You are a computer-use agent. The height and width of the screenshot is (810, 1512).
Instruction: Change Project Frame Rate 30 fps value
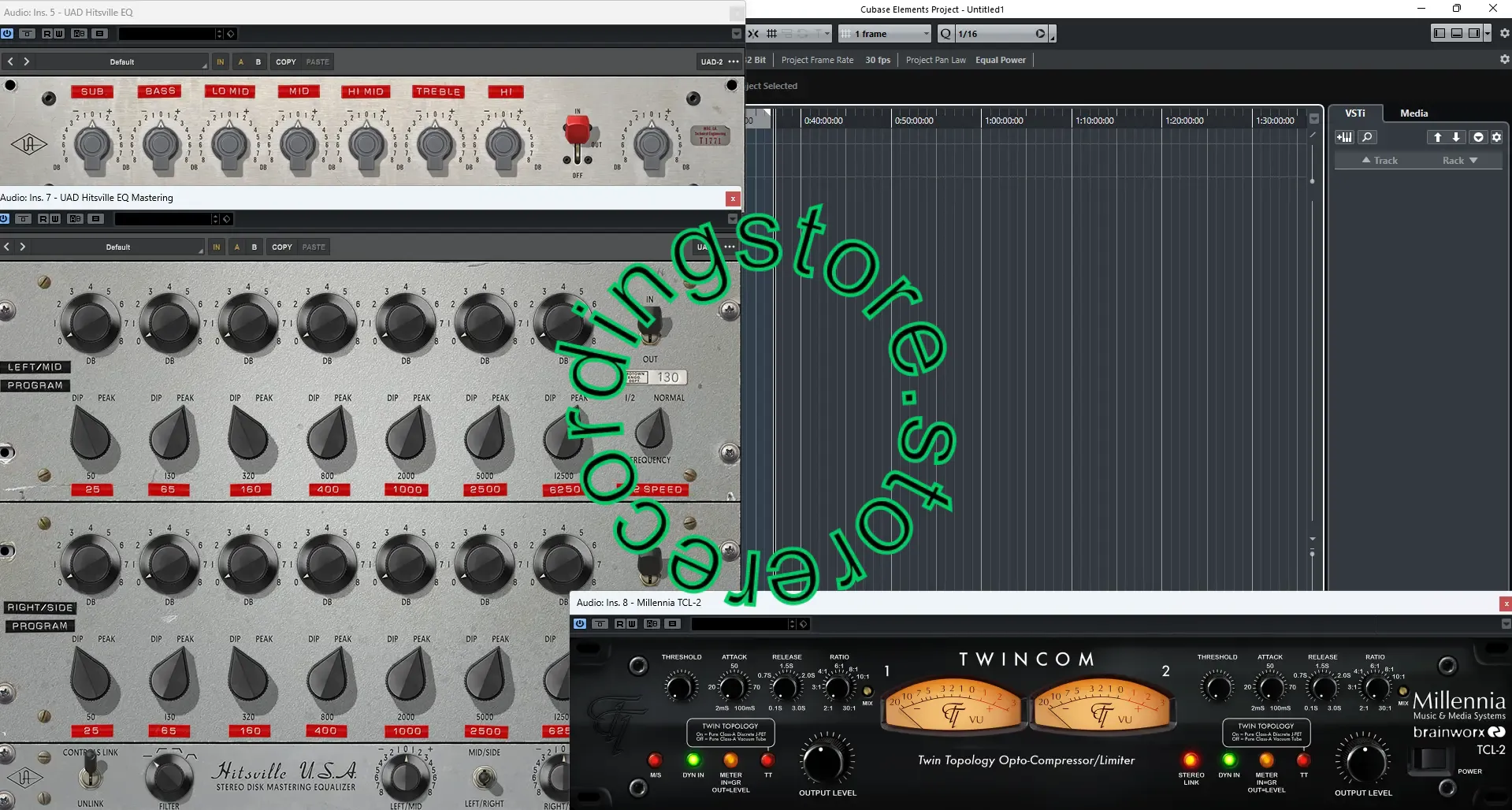[878, 60]
